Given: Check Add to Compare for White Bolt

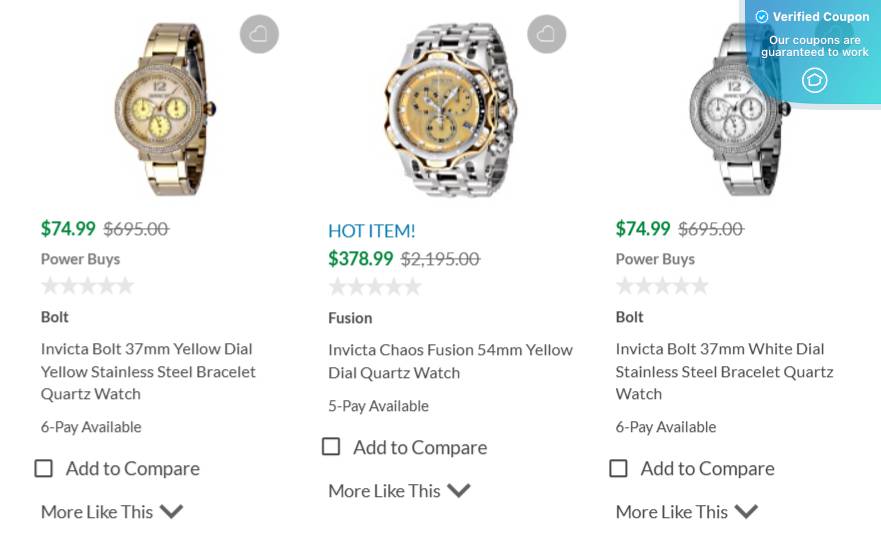Looking at the screenshot, I should tap(619, 468).
